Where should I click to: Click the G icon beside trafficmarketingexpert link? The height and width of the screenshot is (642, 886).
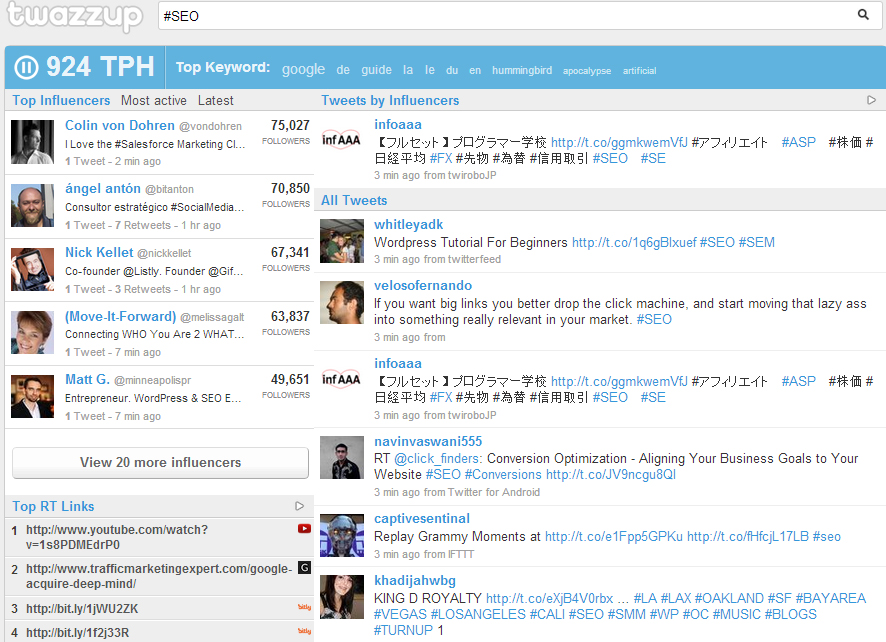point(305,567)
